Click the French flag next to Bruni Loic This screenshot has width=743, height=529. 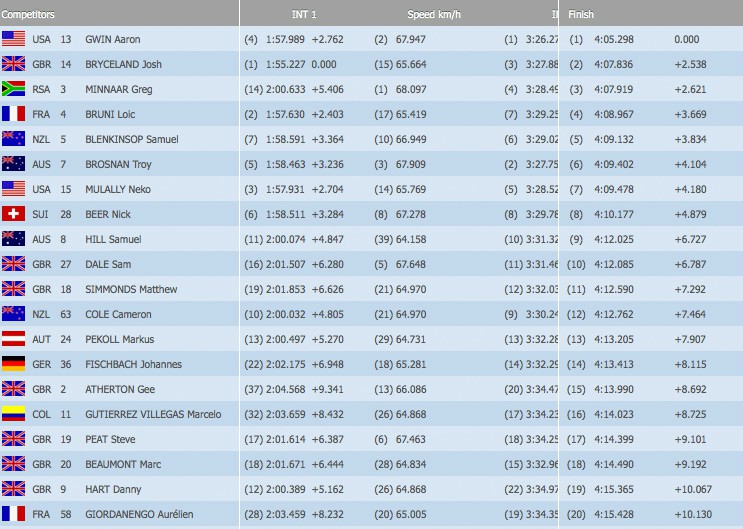coord(13,114)
